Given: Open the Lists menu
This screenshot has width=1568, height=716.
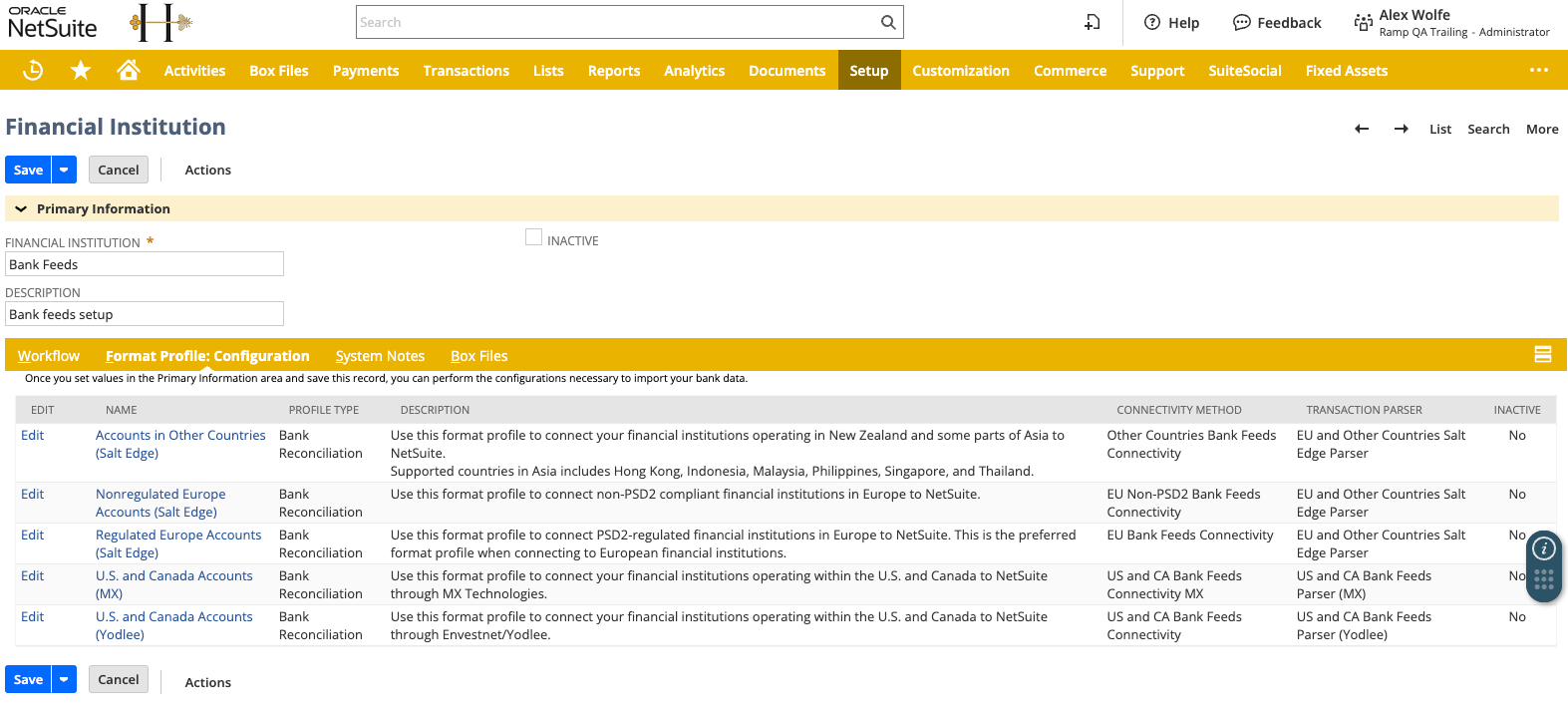Looking at the screenshot, I should (x=548, y=70).
